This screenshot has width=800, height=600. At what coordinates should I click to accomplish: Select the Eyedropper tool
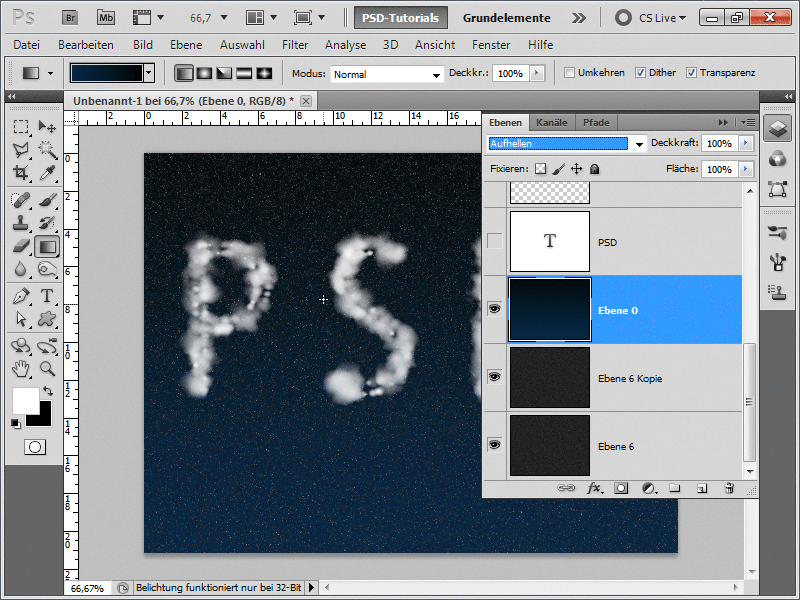pyautogui.click(x=47, y=173)
